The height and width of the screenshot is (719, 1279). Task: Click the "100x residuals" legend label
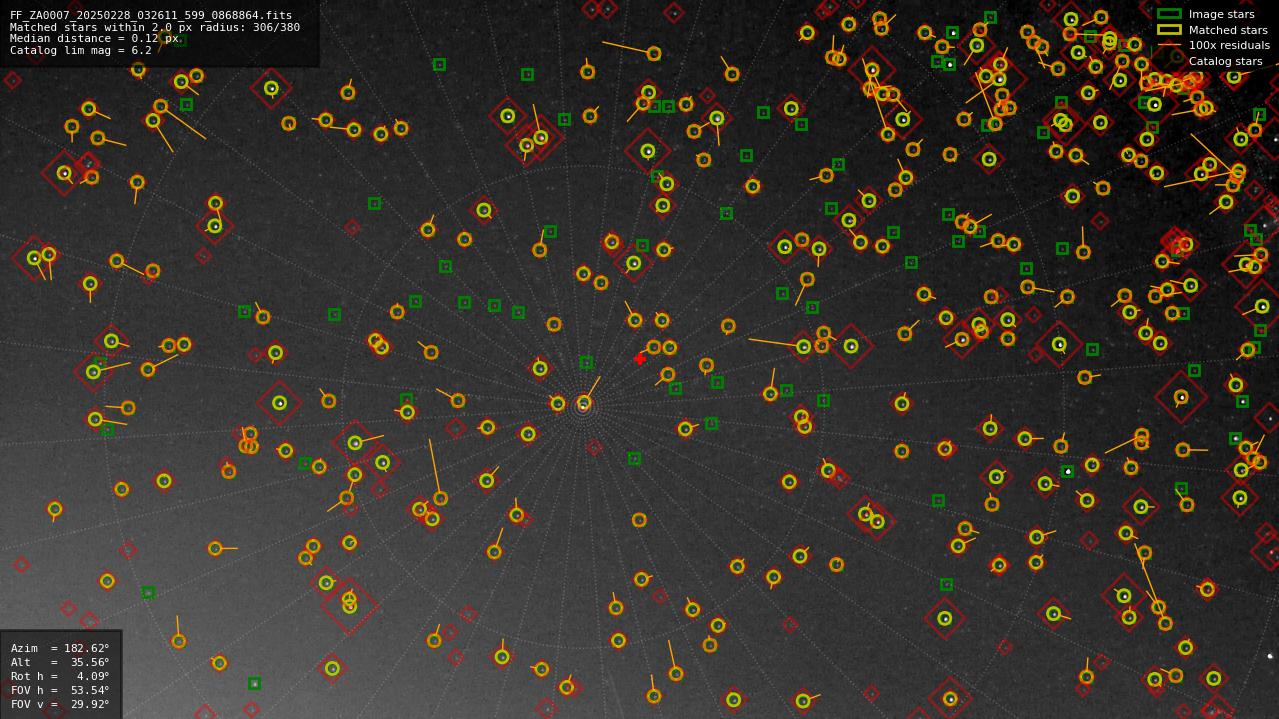click(1229, 45)
